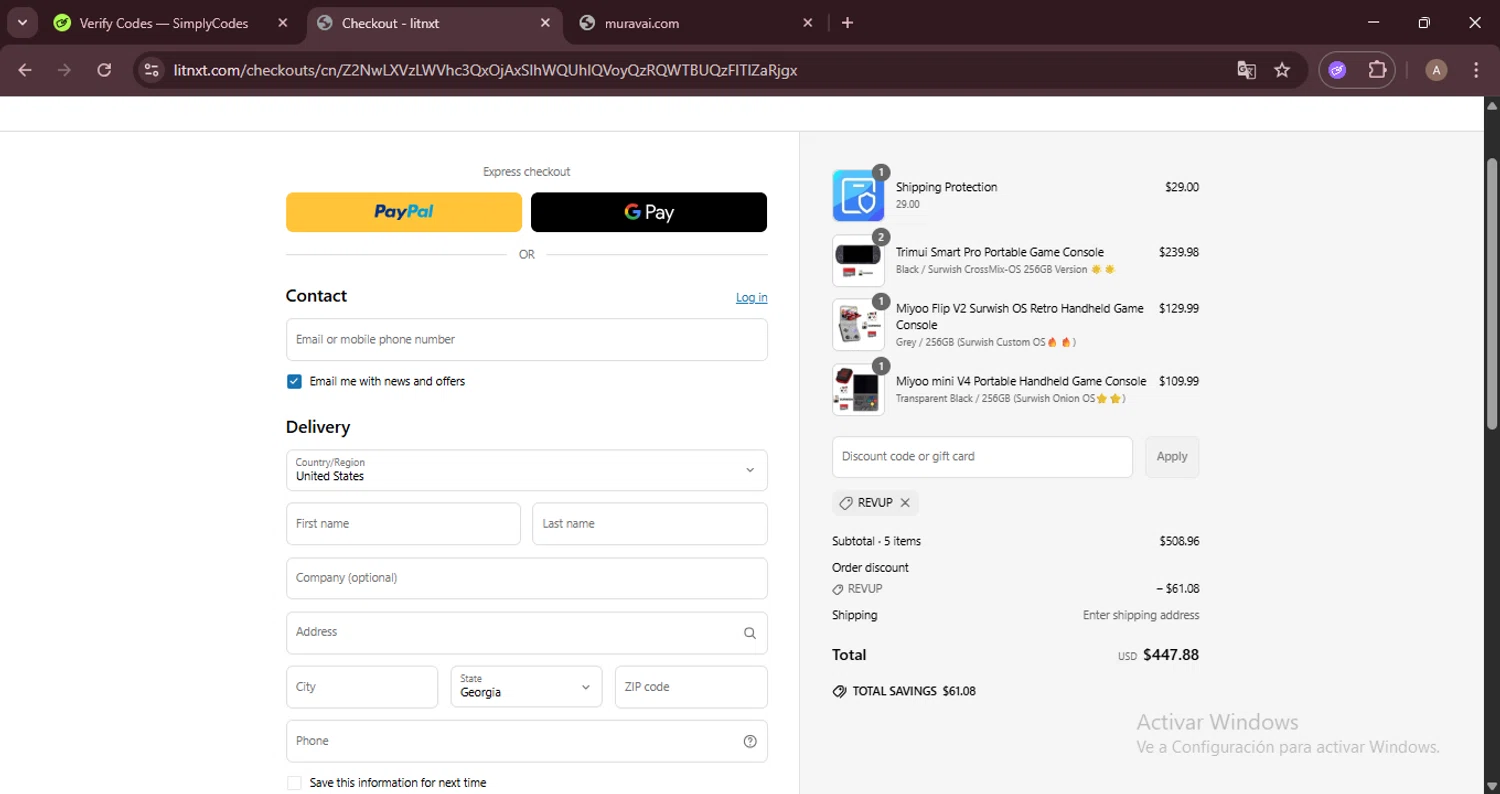Click the Trimui Smart Pro Portable Game Console title
The image size is (1500, 794).
1000,252
